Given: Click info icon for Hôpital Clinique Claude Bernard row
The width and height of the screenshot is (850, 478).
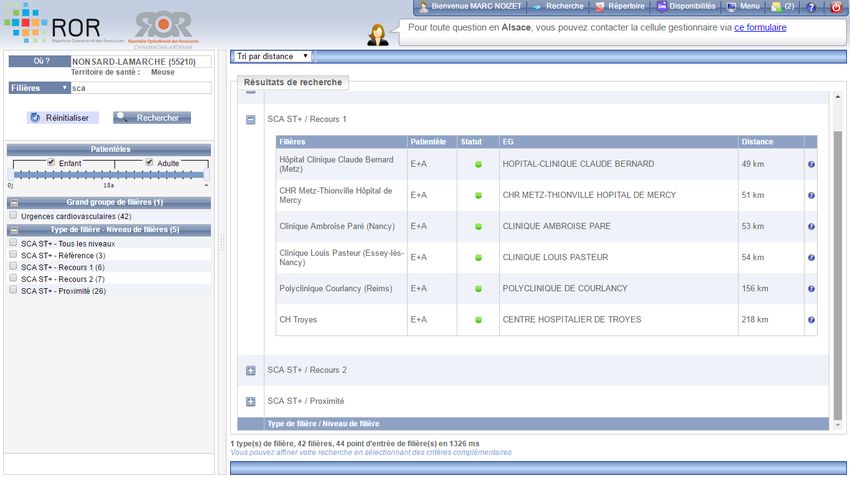Looking at the screenshot, I should click(x=811, y=164).
